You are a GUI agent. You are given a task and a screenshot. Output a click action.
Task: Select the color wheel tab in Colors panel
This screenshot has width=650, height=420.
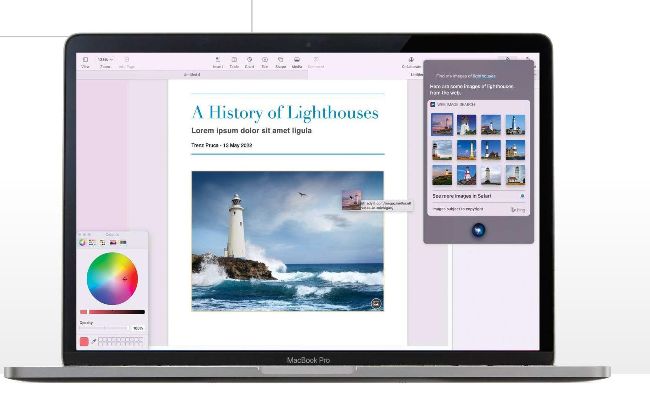(83, 242)
